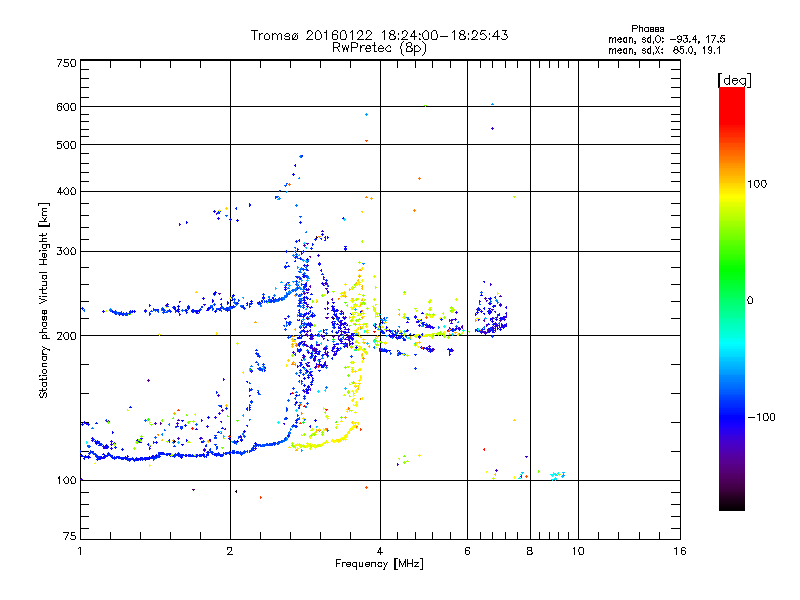The height and width of the screenshot is (600, 800).
Task: Click the x-axis tick label '2'
Action: coord(230,551)
